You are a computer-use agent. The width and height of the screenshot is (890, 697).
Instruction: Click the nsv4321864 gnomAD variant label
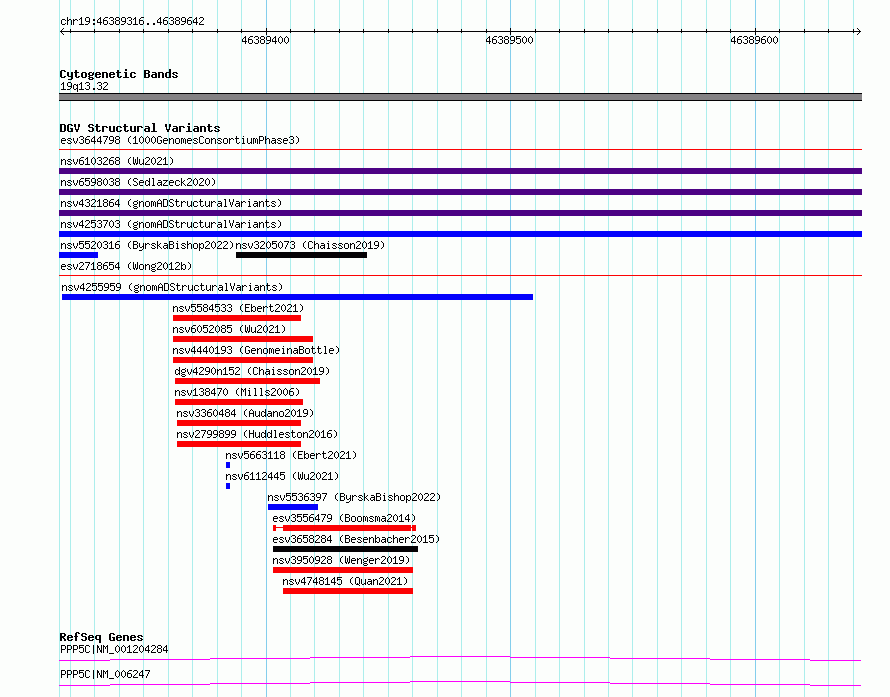(171, 203)
